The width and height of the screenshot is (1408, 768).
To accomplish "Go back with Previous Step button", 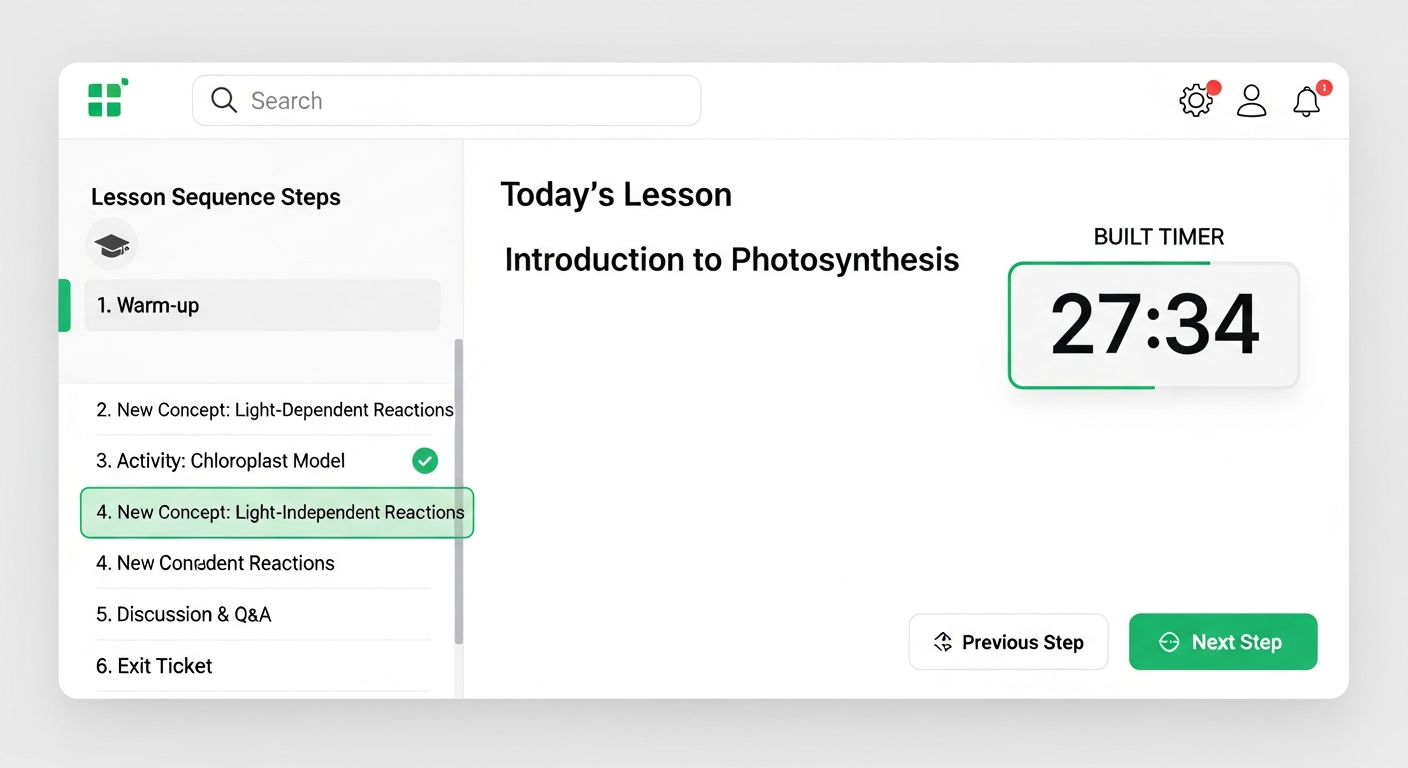I will (1008, 642).
